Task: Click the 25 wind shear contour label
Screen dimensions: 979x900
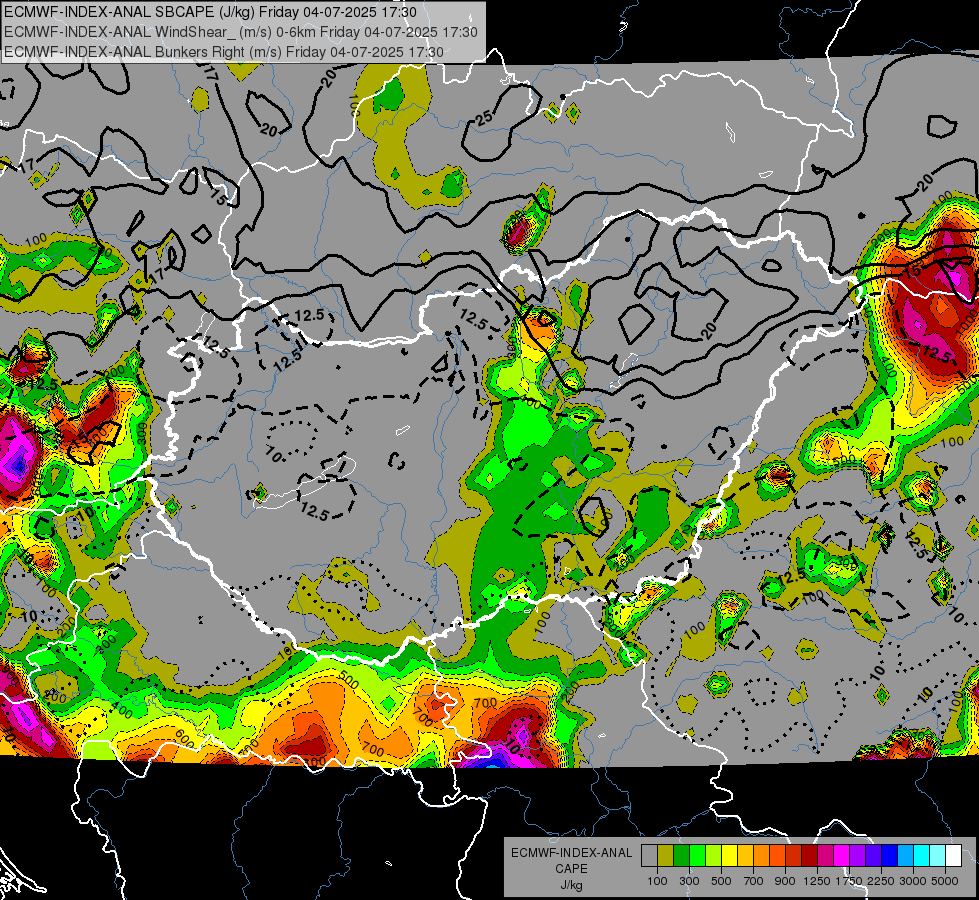Action: tap(485, 117)
